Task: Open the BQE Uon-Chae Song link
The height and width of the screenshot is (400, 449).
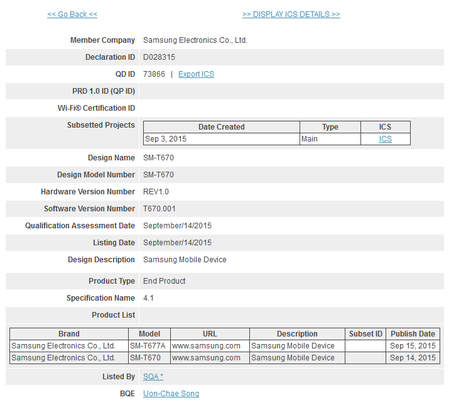Action: [x=171, y=394]
